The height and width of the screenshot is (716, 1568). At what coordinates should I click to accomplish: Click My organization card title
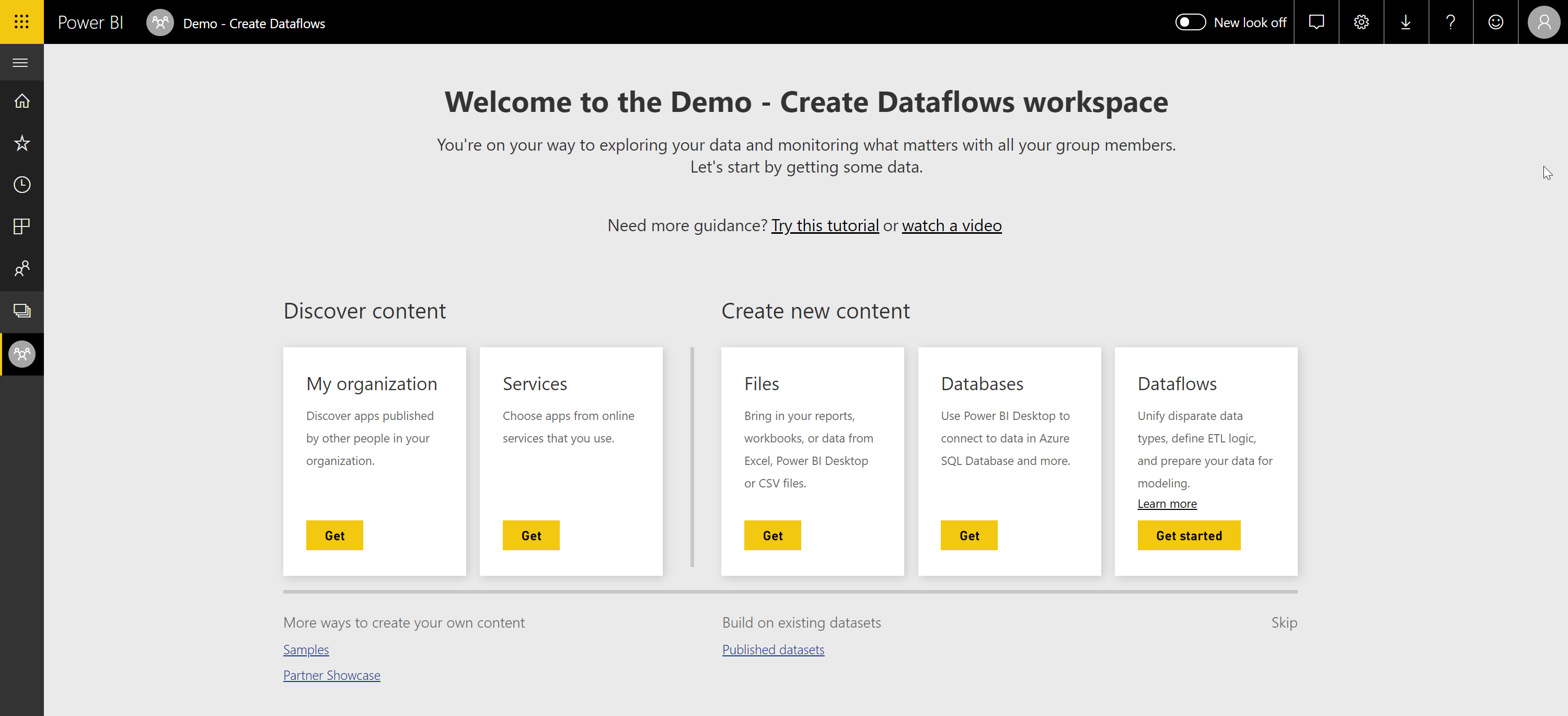click(x=371, y=383)
